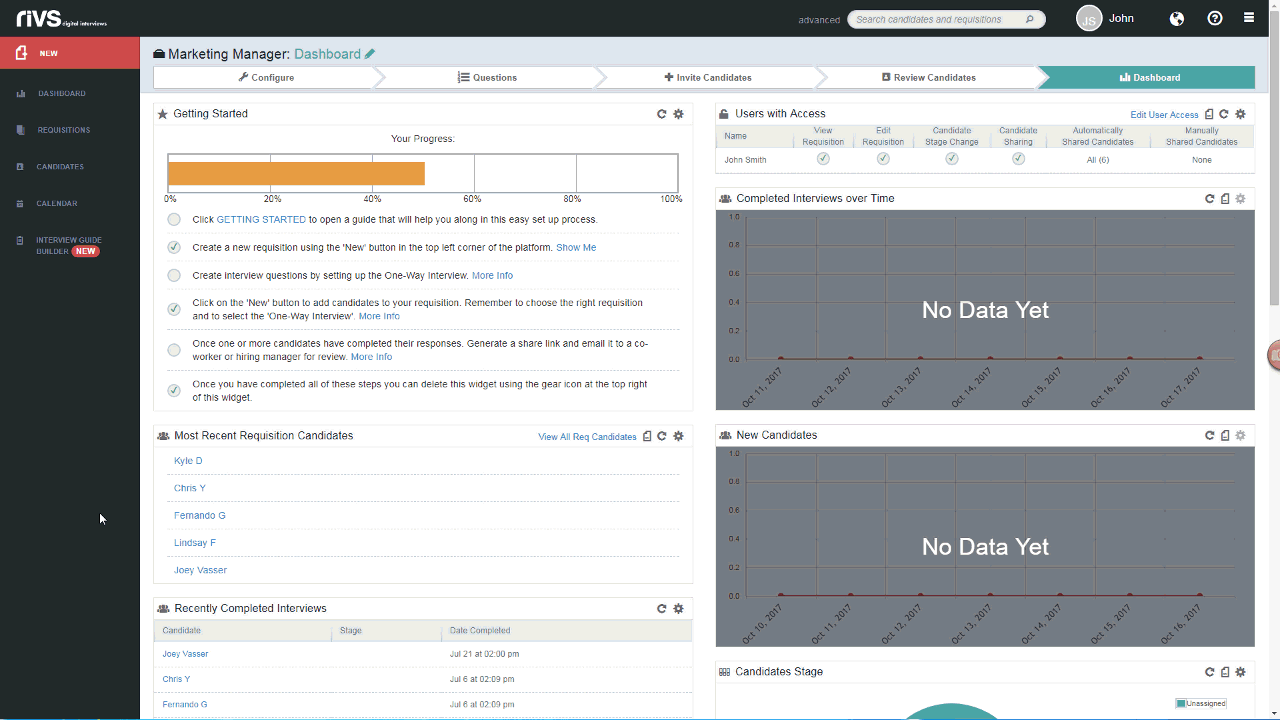The height and width of the screenshot is (720, 1280).
Task: Click the Unassigned legend color swatch
Action: [x=1181, y=704]
